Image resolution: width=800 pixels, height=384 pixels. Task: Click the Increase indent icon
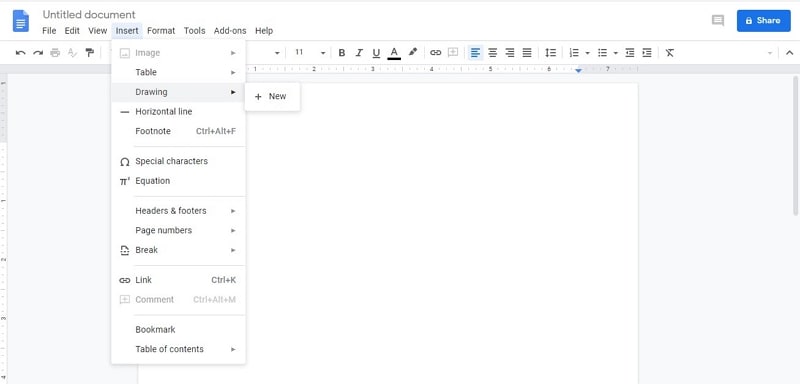point(647,53)
